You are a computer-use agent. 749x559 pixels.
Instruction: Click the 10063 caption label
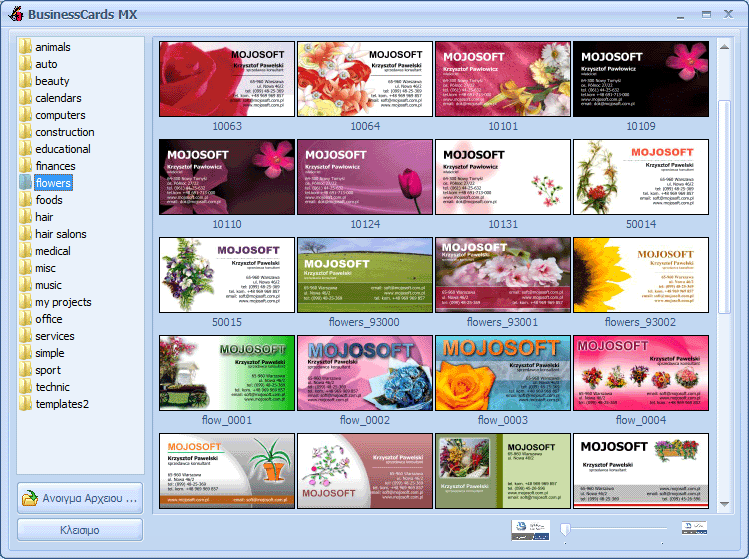(227, 126)
